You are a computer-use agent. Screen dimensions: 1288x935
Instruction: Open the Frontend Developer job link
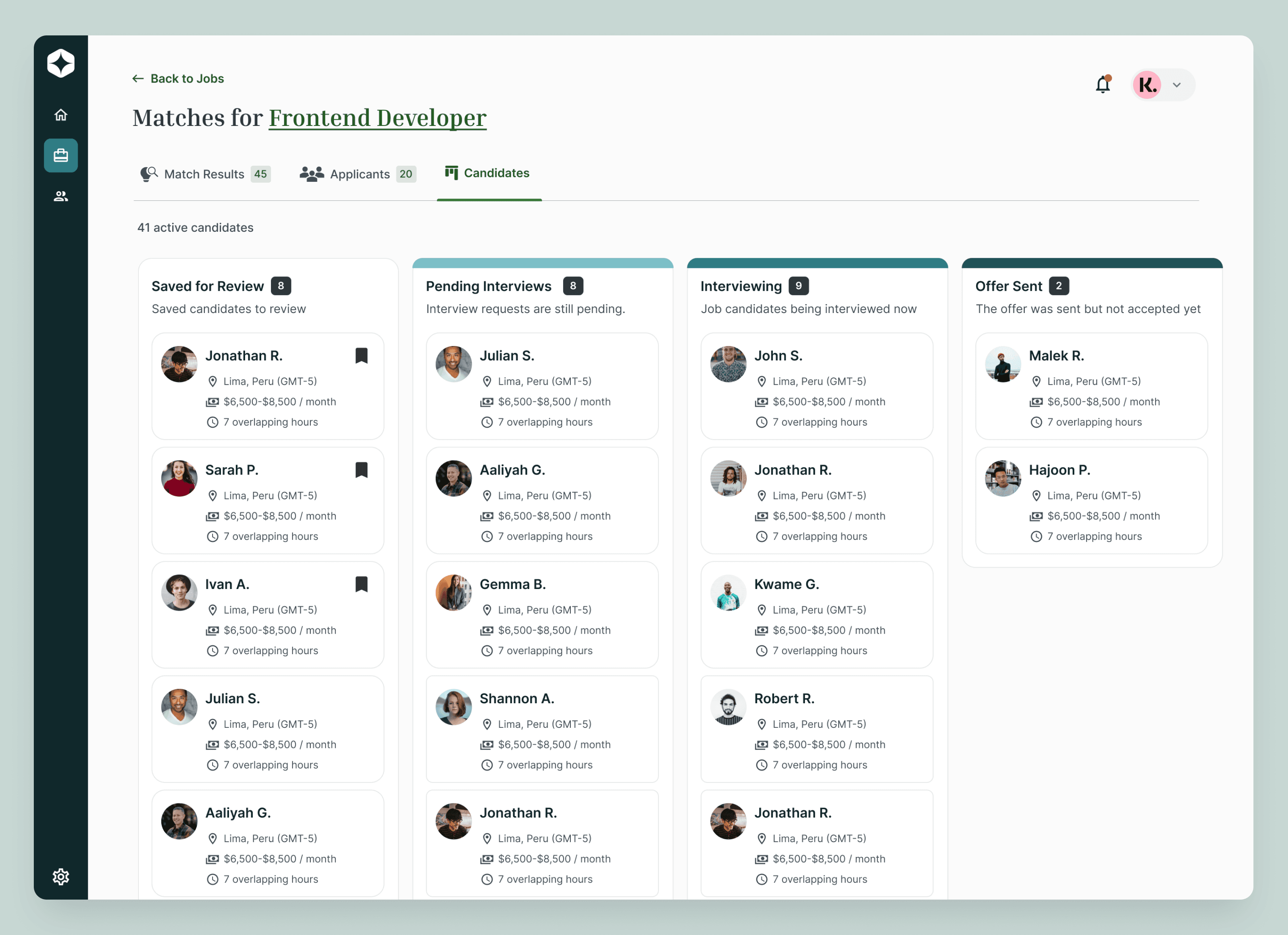pos(377,118)
